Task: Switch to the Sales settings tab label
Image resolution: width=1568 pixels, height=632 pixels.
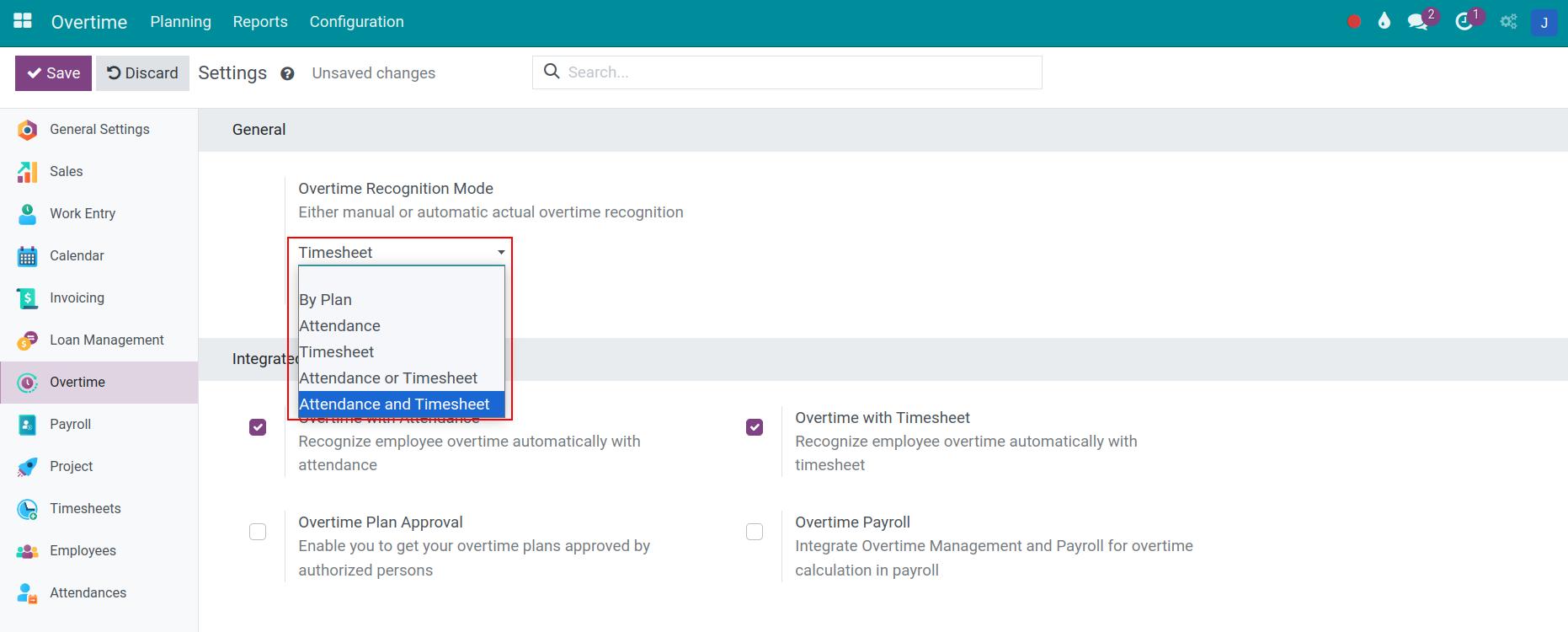Action: pos(66,172)
